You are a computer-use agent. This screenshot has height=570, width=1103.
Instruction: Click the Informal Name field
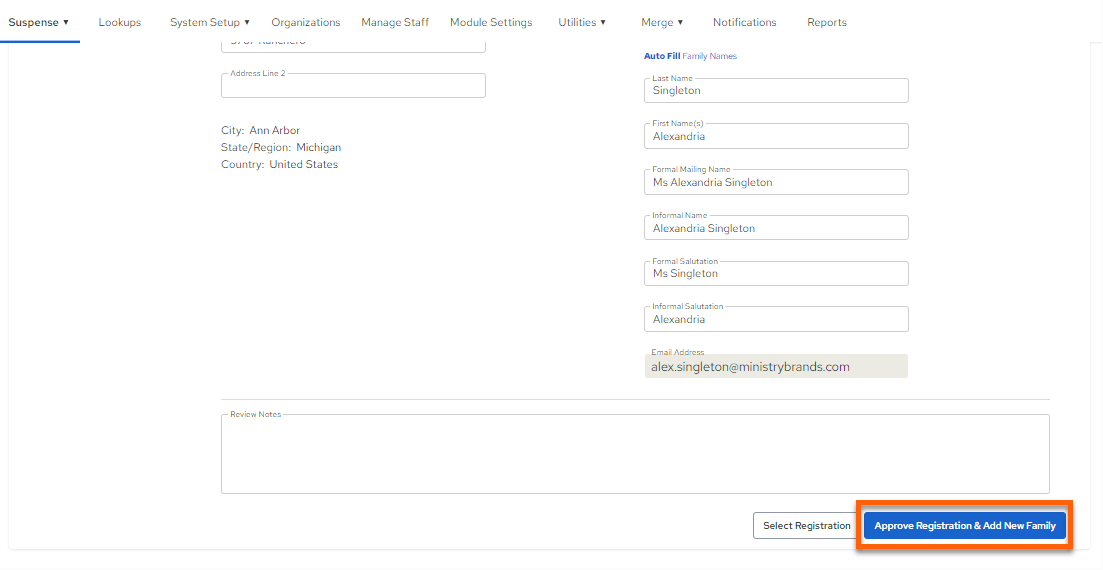point(776,228)
